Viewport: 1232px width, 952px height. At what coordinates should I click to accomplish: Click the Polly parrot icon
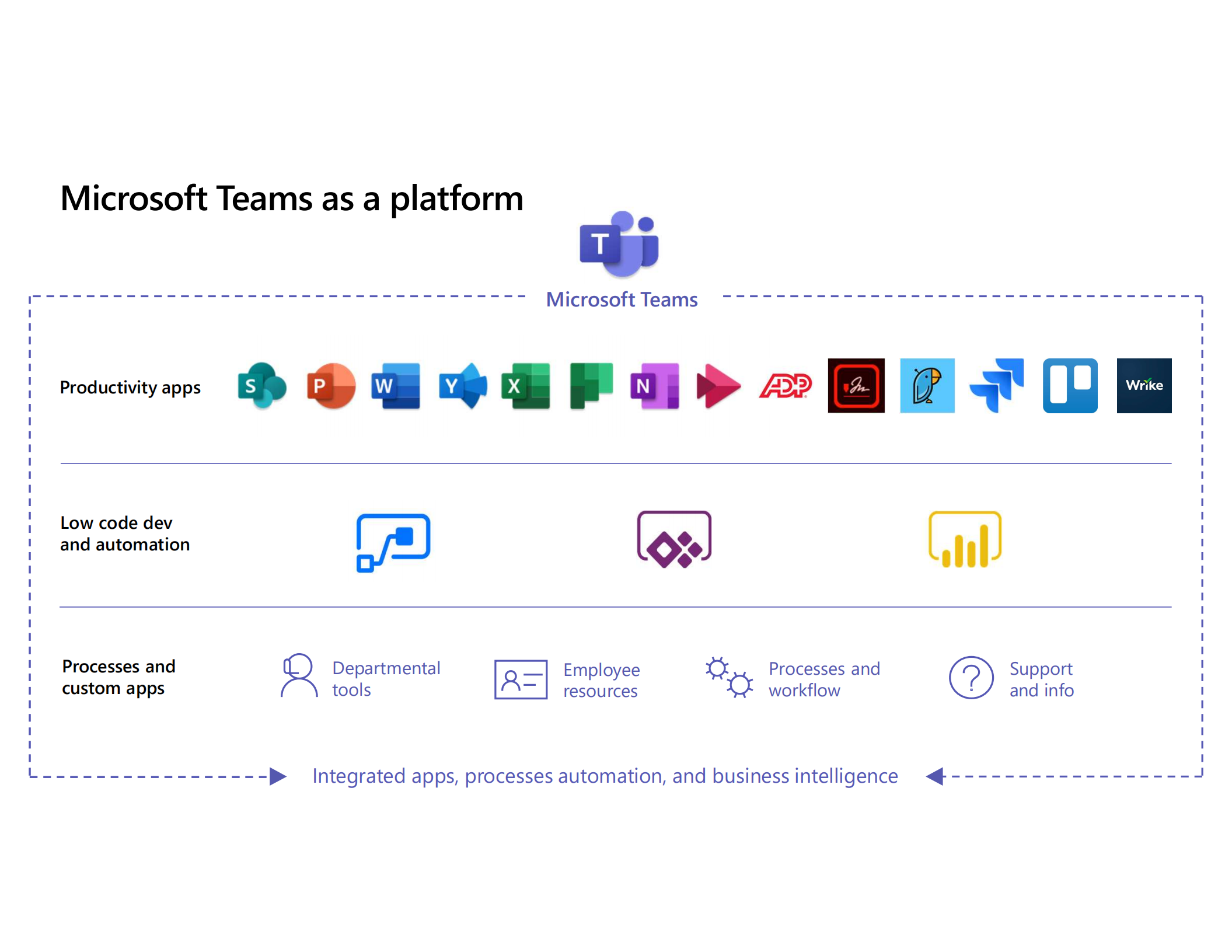click(927, 386)
